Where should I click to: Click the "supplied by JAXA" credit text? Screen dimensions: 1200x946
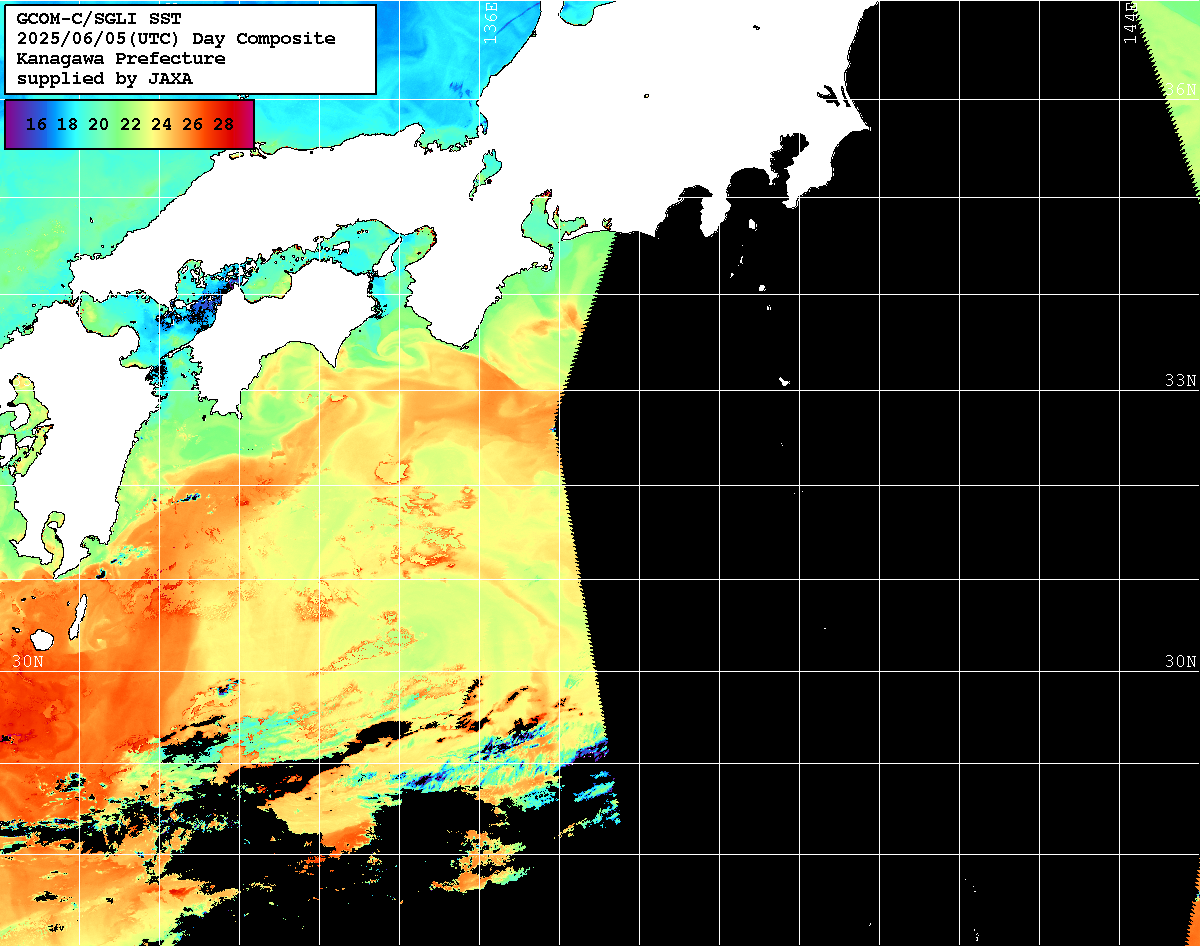104,79
